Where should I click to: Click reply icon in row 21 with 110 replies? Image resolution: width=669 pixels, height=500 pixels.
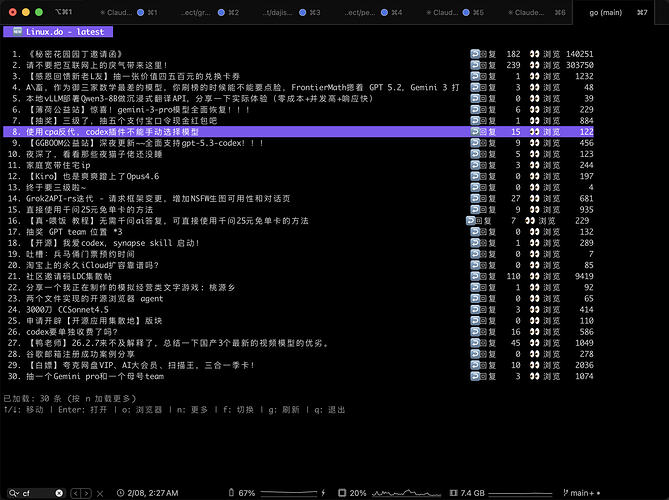click(475, 276)
